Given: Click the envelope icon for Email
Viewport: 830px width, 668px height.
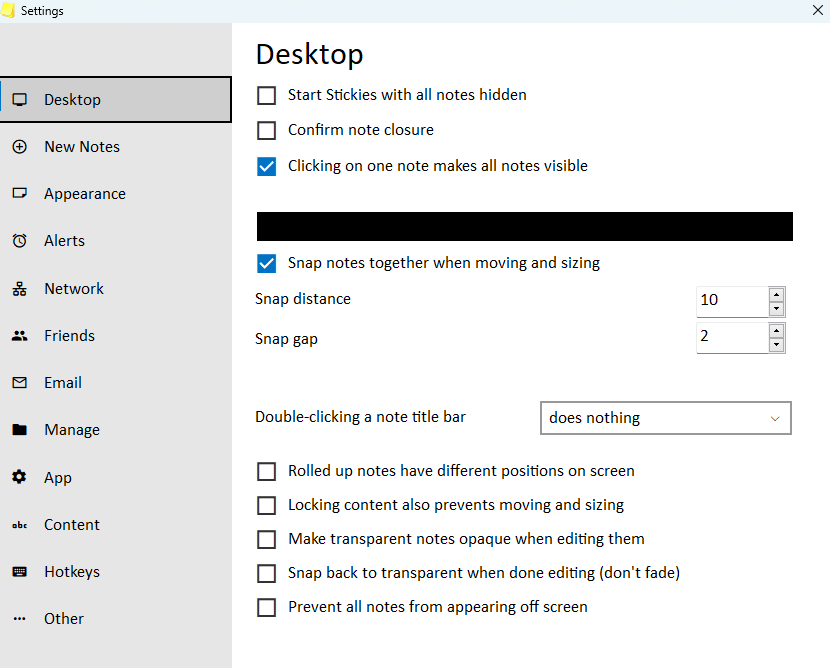Looking at the screenshot, I should click(19, 383).
